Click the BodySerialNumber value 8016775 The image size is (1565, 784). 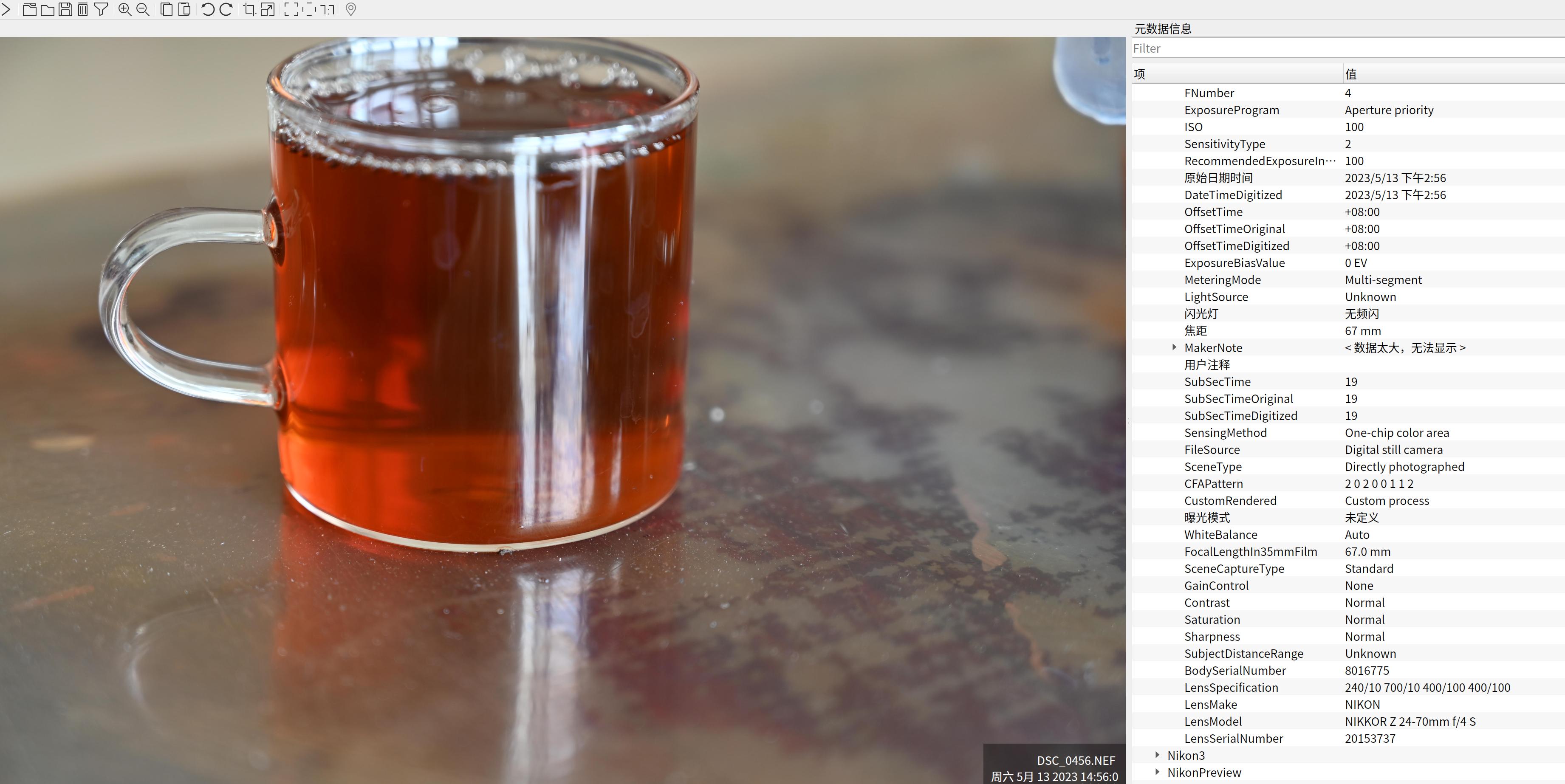pos(1367,671)
